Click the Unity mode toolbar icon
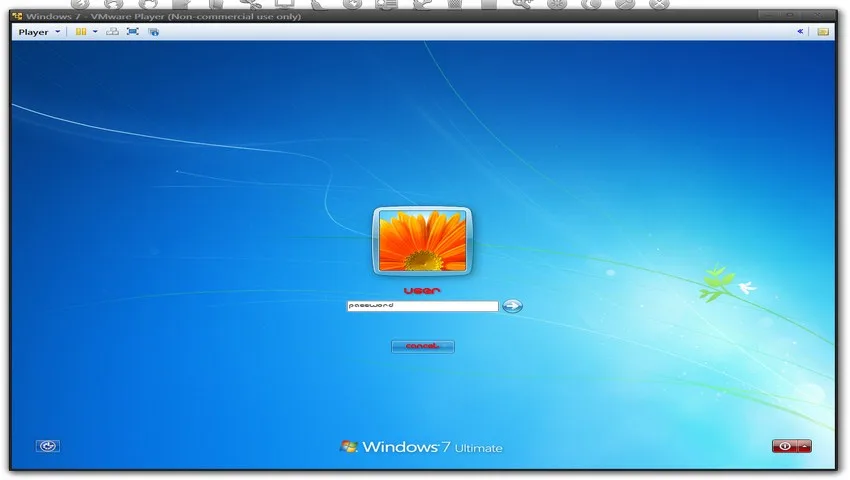Viewport: 850px width, 480px height. coord(154,32)
